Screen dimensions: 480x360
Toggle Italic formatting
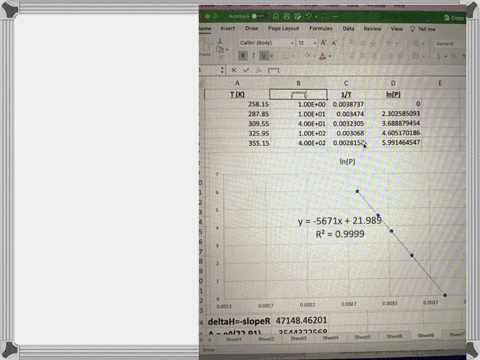tap(253, 56)
